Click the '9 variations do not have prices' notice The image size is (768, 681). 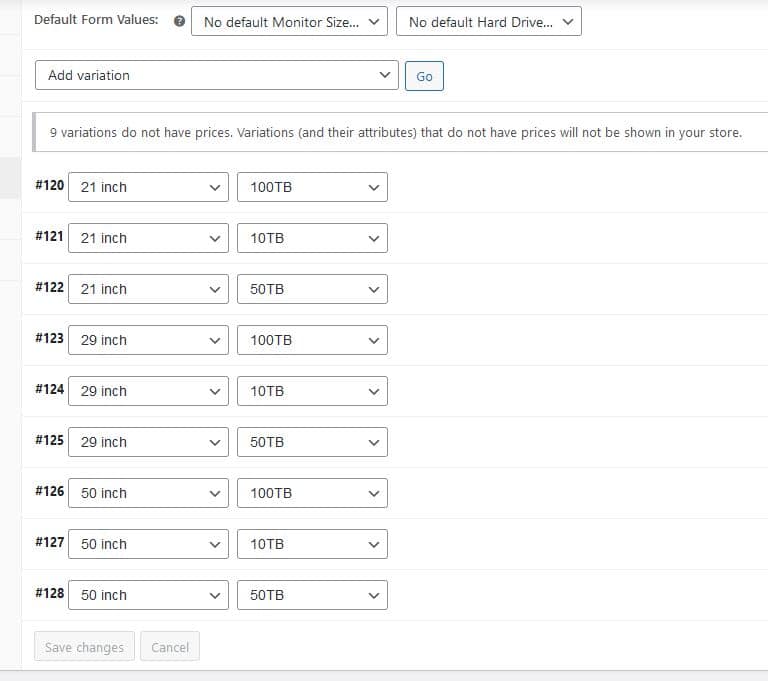coord(400,132)
